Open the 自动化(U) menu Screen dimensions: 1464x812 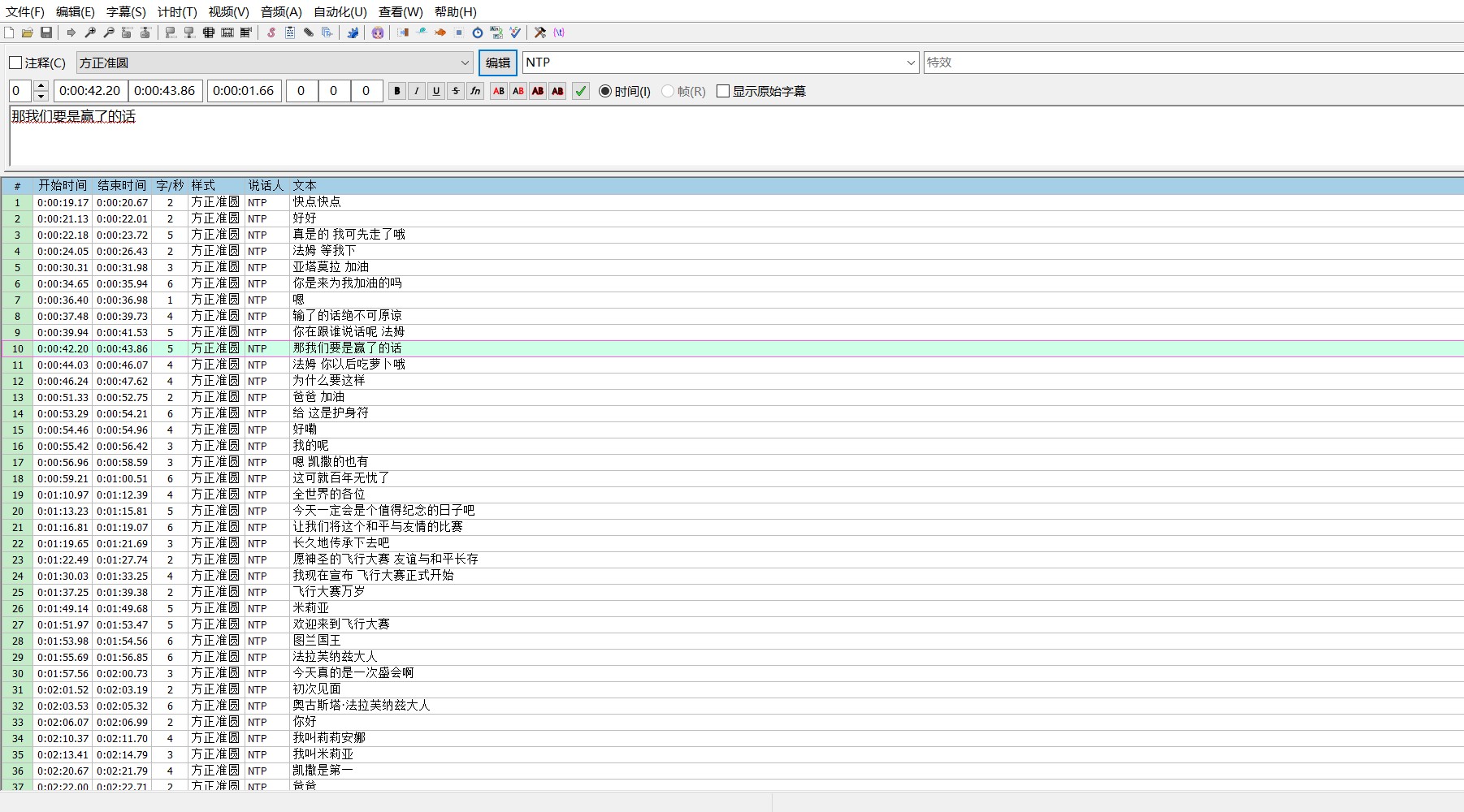pos(340,12)
